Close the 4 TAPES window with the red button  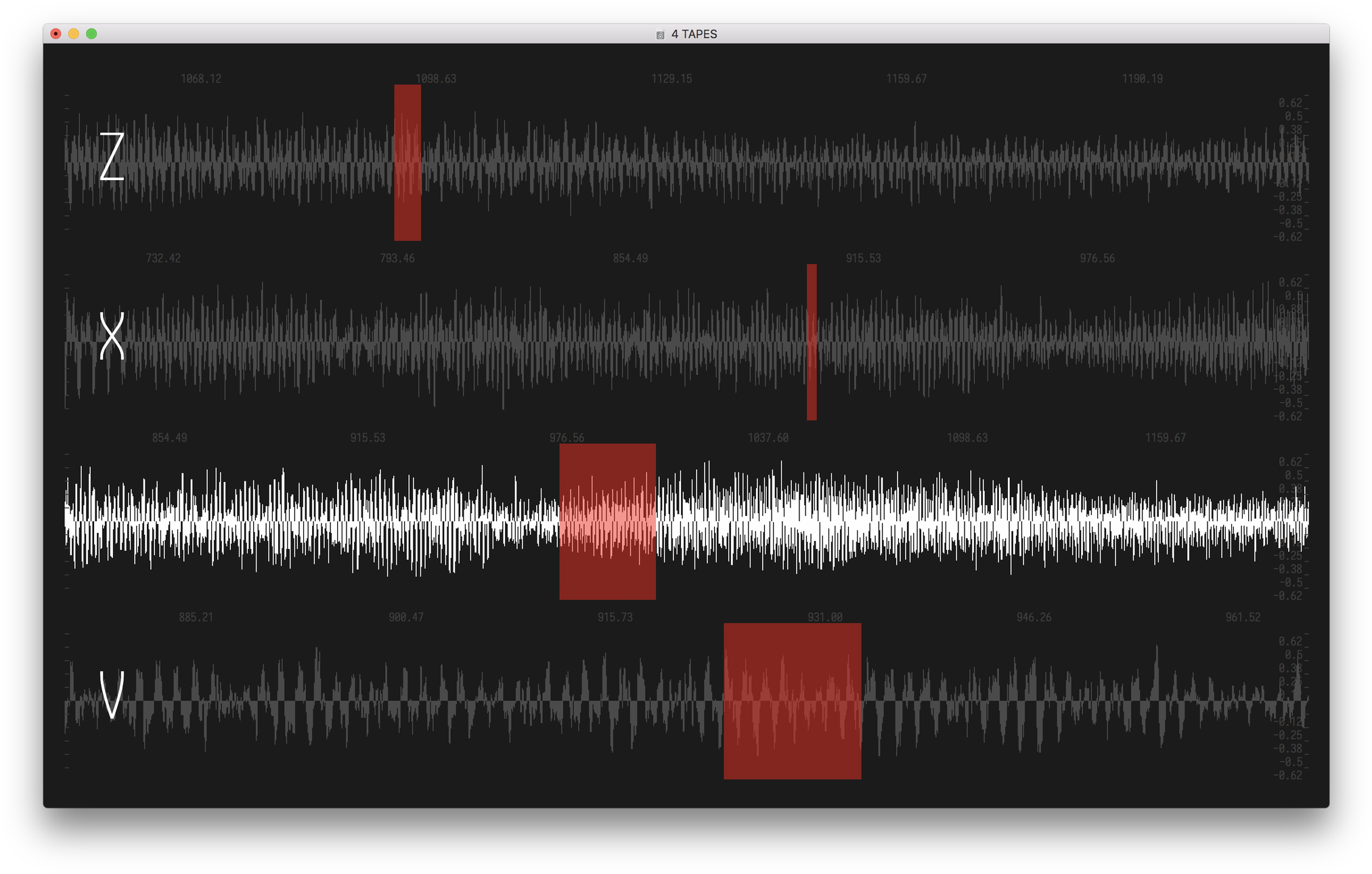pyautogui.click(x=56, y=34)
